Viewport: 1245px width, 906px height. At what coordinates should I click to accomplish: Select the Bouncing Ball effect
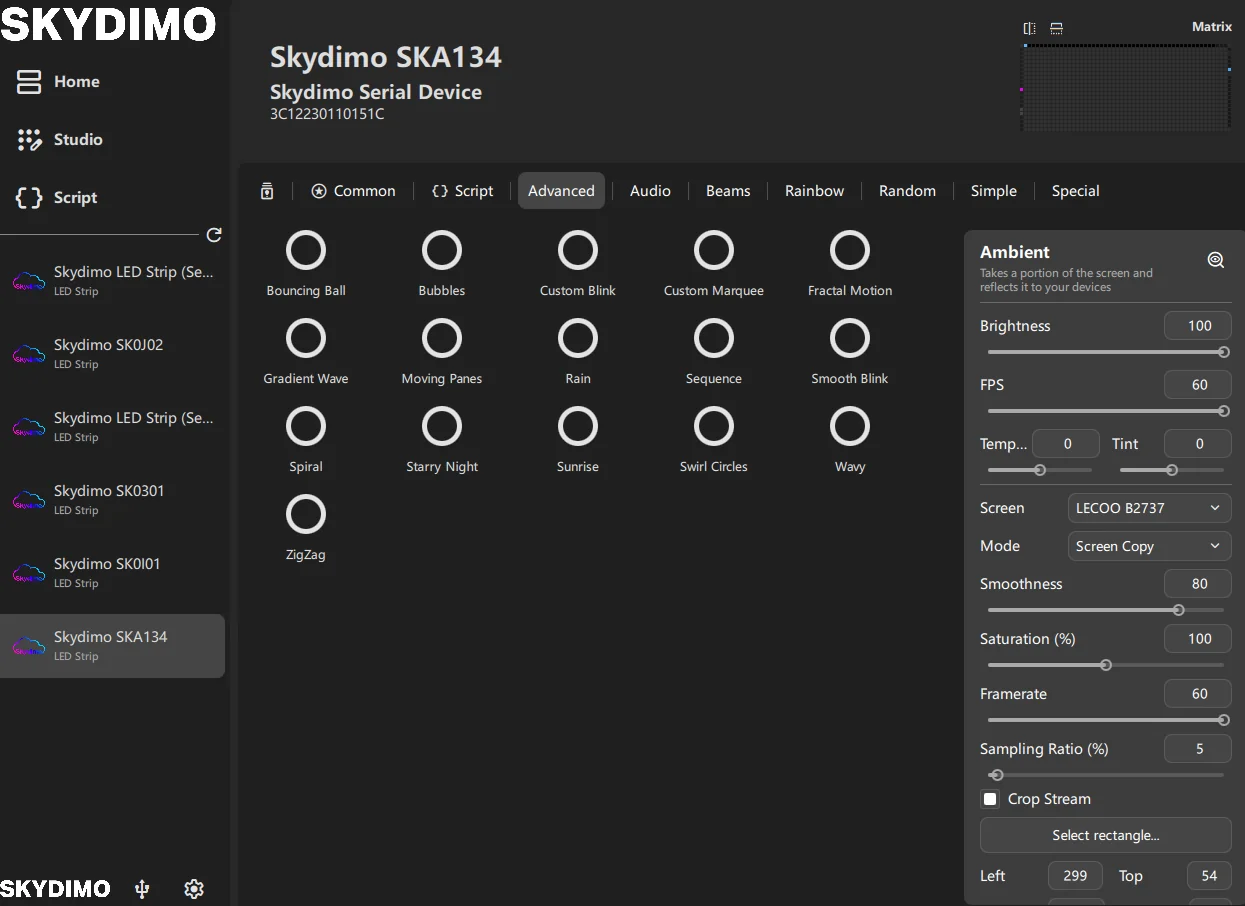coord(306,251)
